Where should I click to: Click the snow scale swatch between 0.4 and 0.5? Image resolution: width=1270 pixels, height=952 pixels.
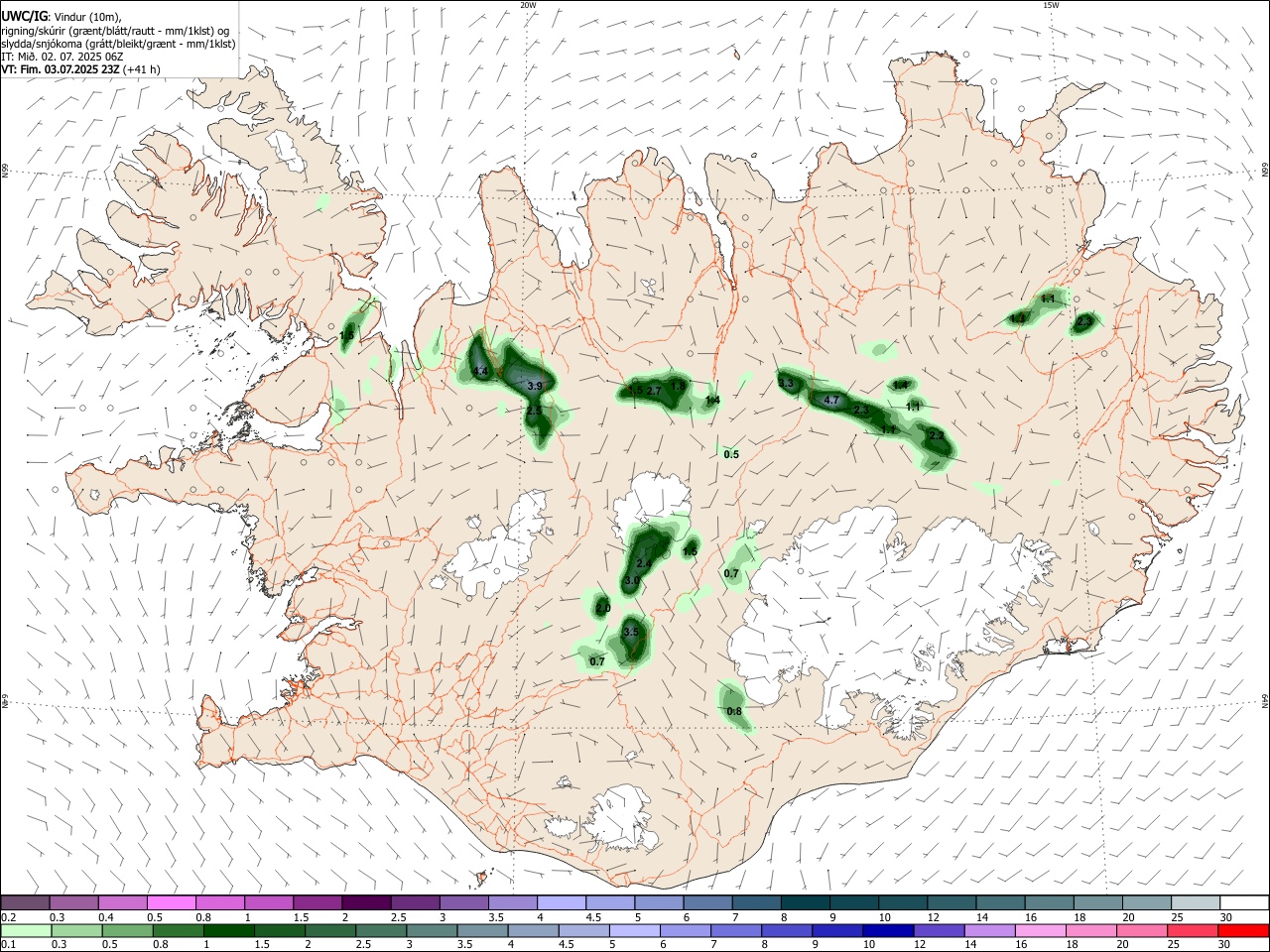[122, 902]
